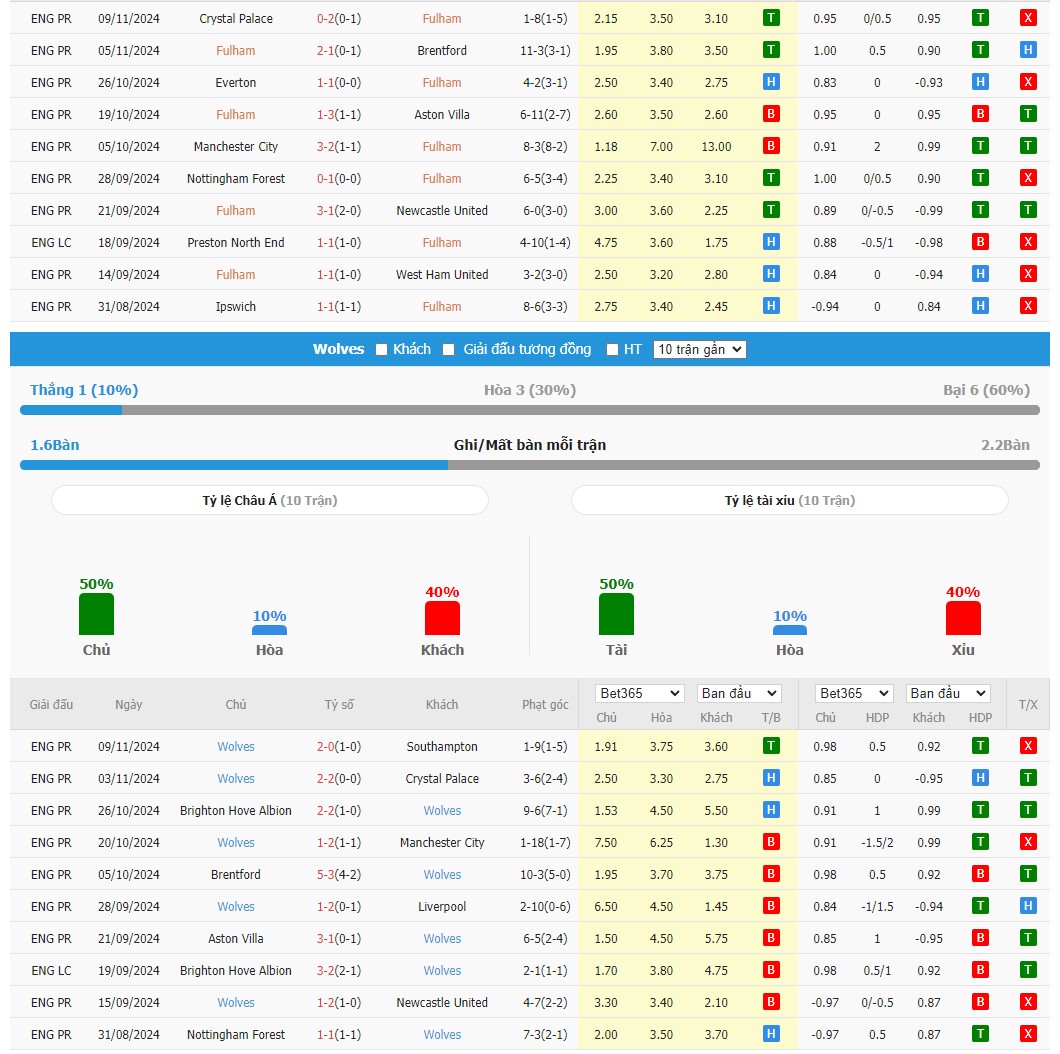This screenshot has width=1060, height=1054.
Task: Tick the Giải đấu tương đồng checkbox
Action: (x=448, y=350)
